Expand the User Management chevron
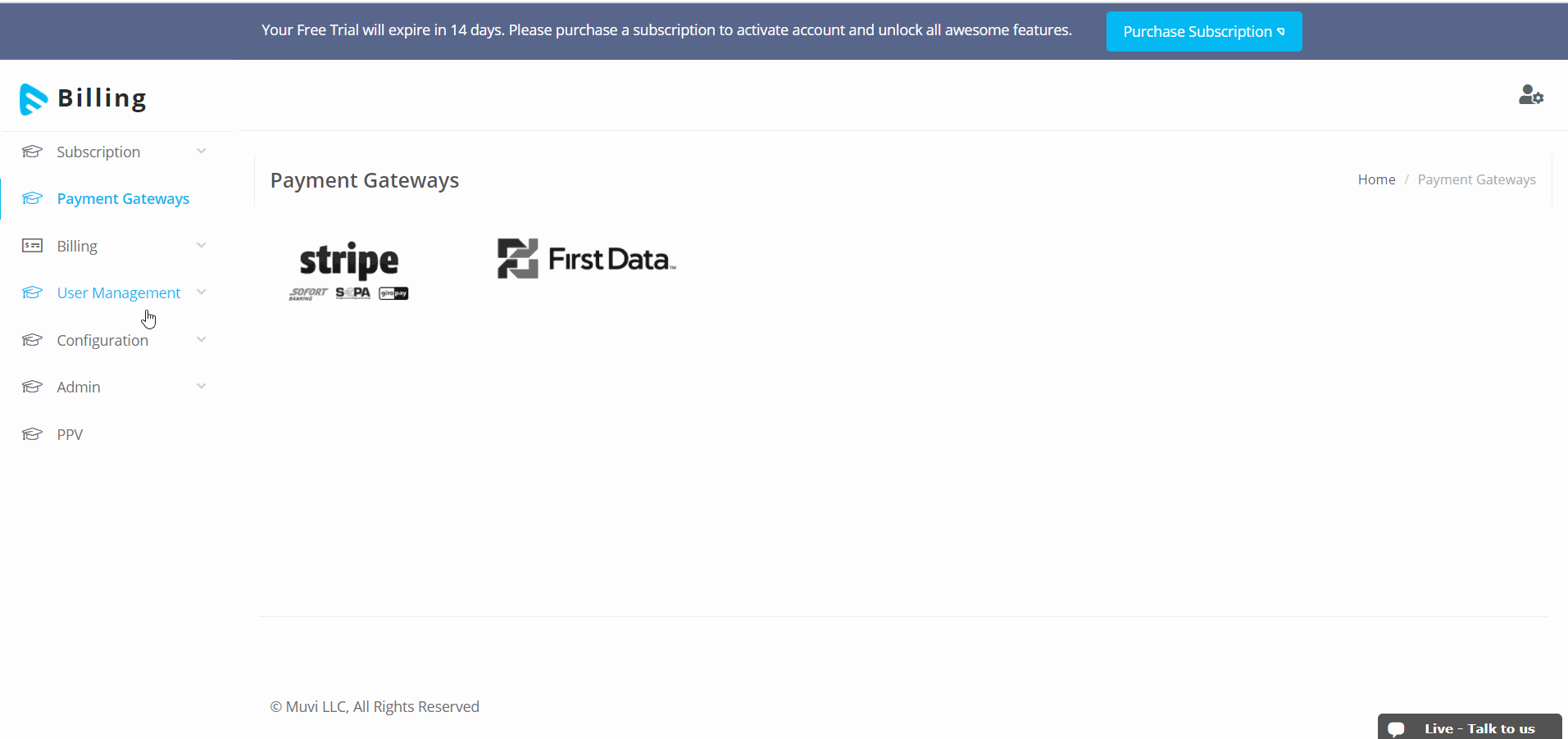The width and height of the screenshot is (1568, 739). [x=202, y=292]
